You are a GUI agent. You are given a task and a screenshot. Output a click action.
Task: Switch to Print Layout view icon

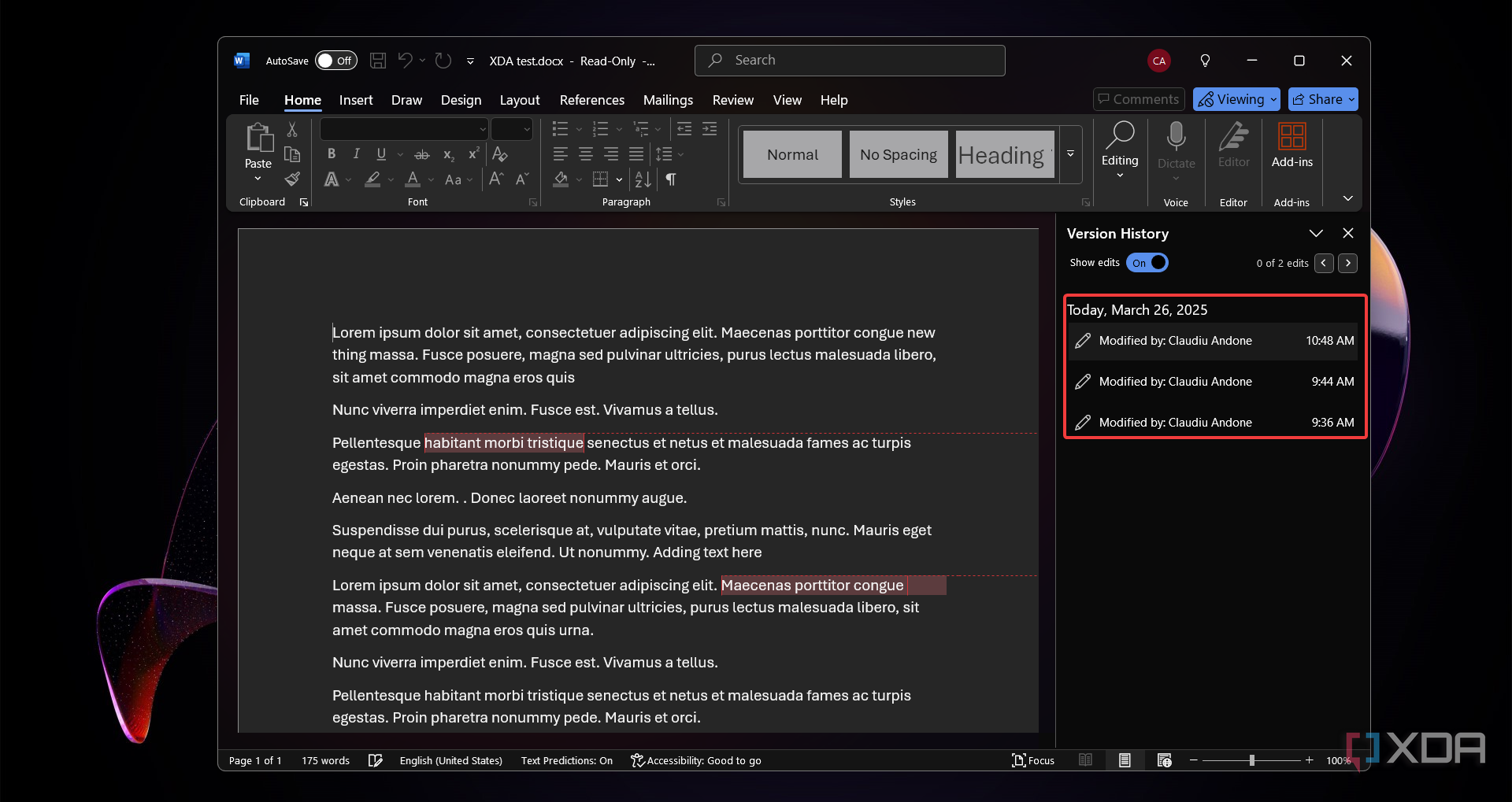(x=1125, y=760)
